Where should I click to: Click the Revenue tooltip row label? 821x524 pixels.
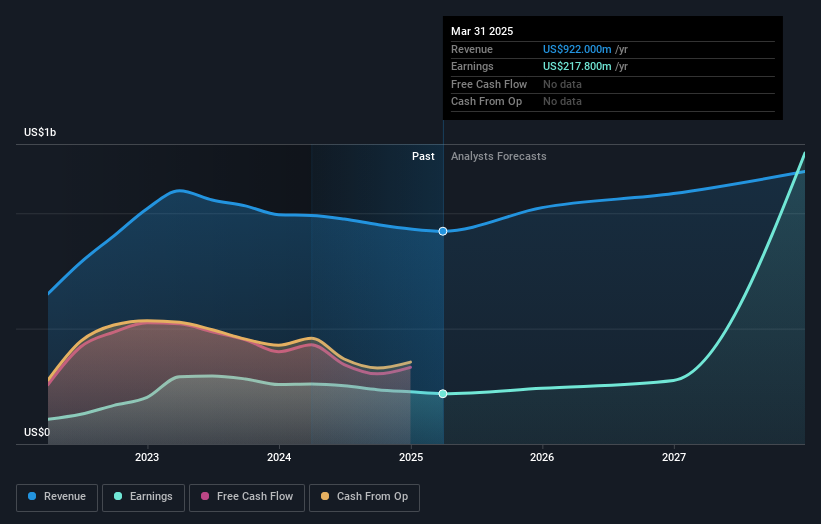coord(472,49)
